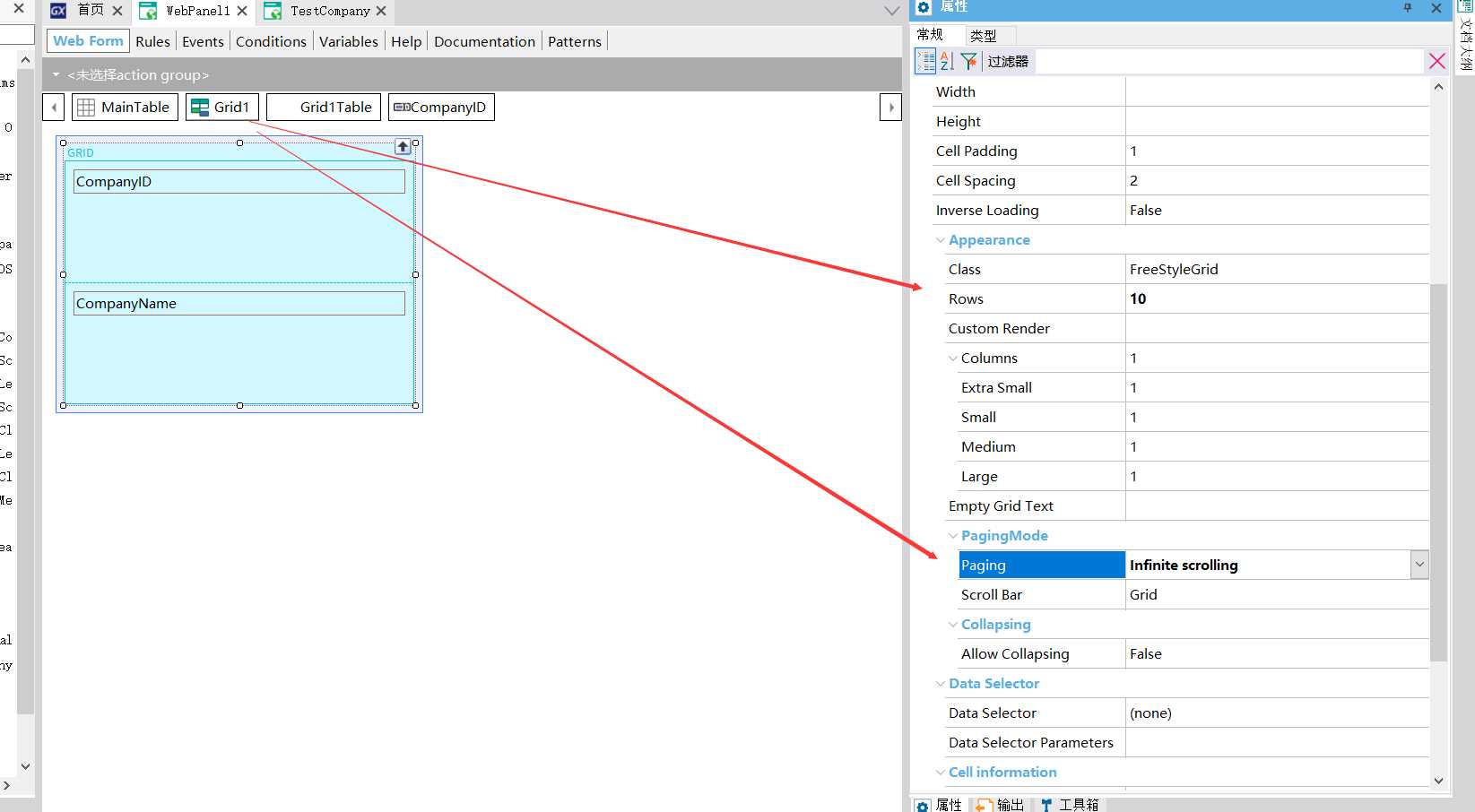Select Grid1Table in the breadcrumb bar
Viewport: 1475px width, 812px height.
pyautogui.click(x=324, y=107)
